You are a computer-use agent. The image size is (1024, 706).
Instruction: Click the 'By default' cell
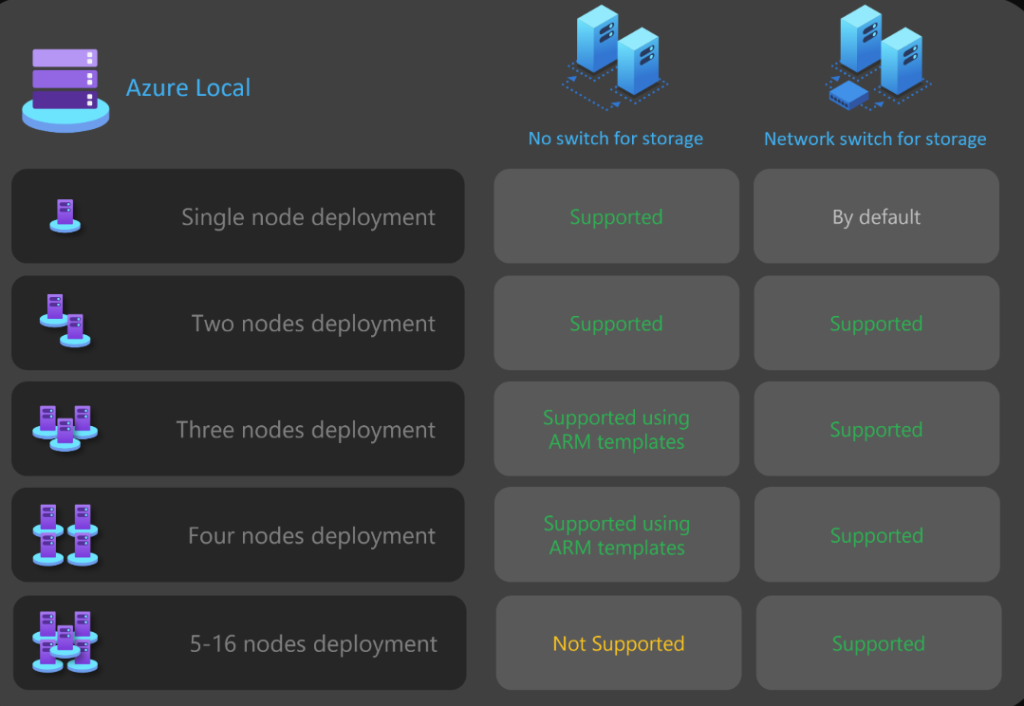point(876,217)
